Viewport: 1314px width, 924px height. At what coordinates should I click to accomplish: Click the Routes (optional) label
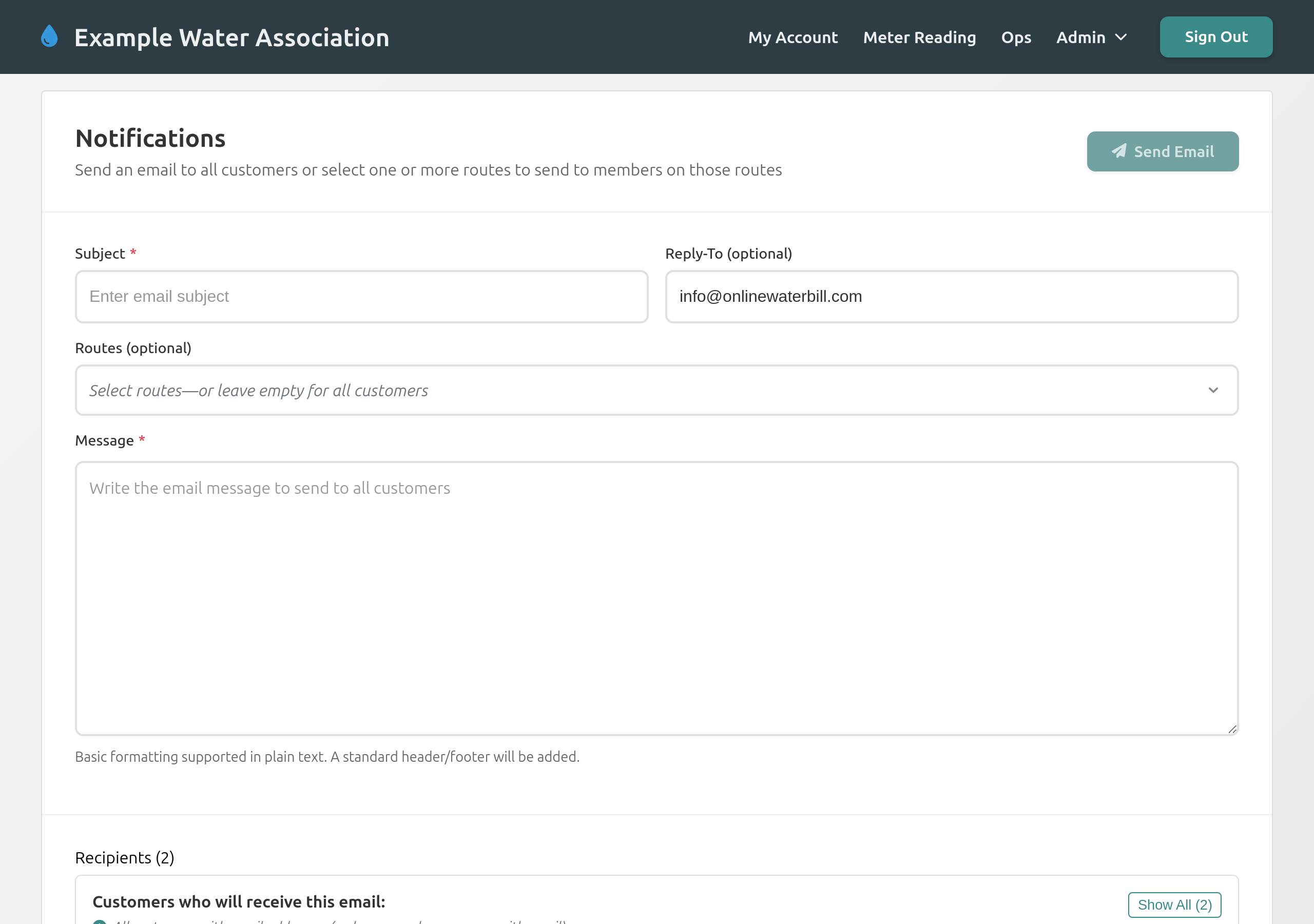pyautogui.click(x=133, y=348)
